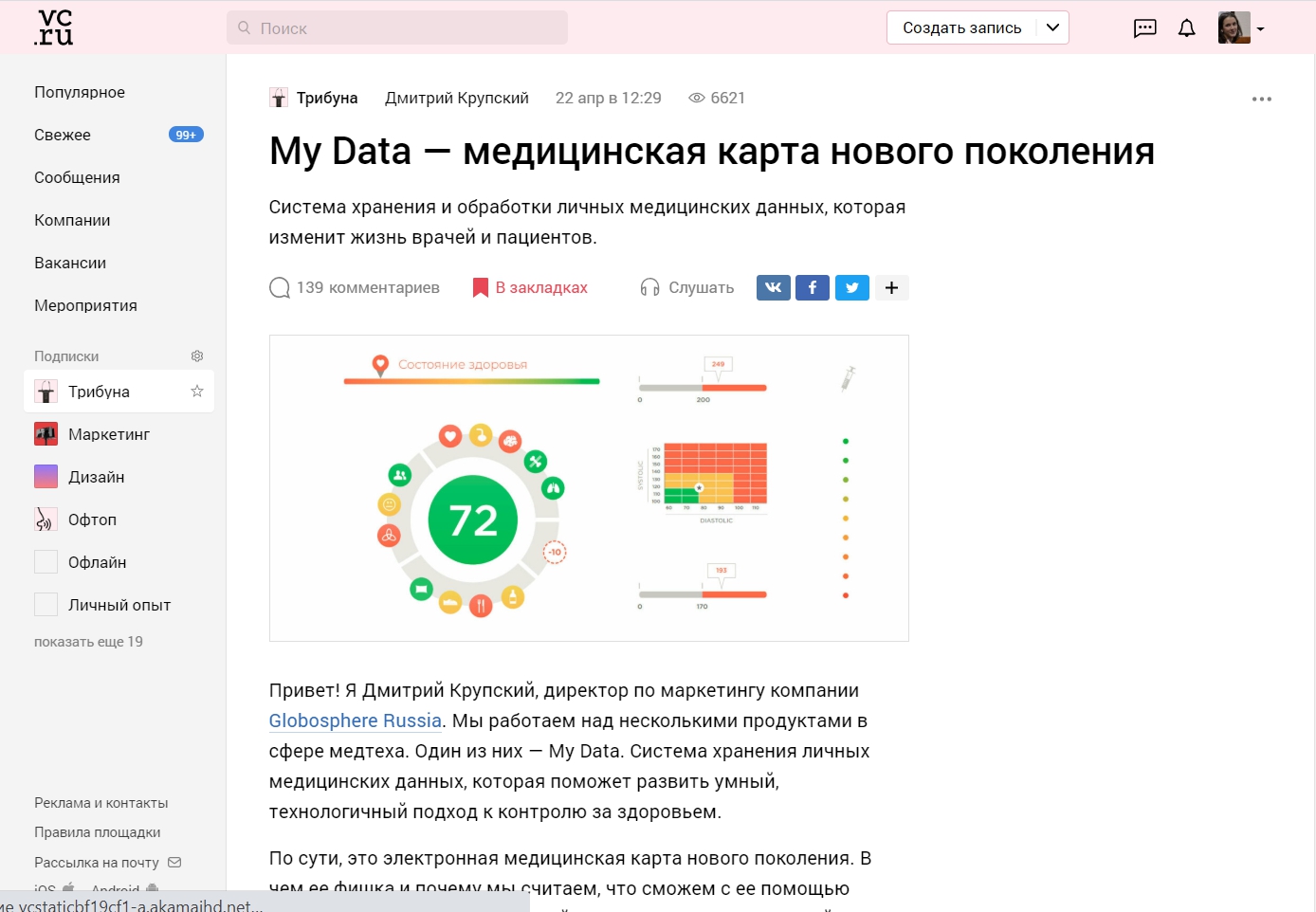Click the 6621 views counter
Screen dimensions: 1316x912
click(717, 98)
